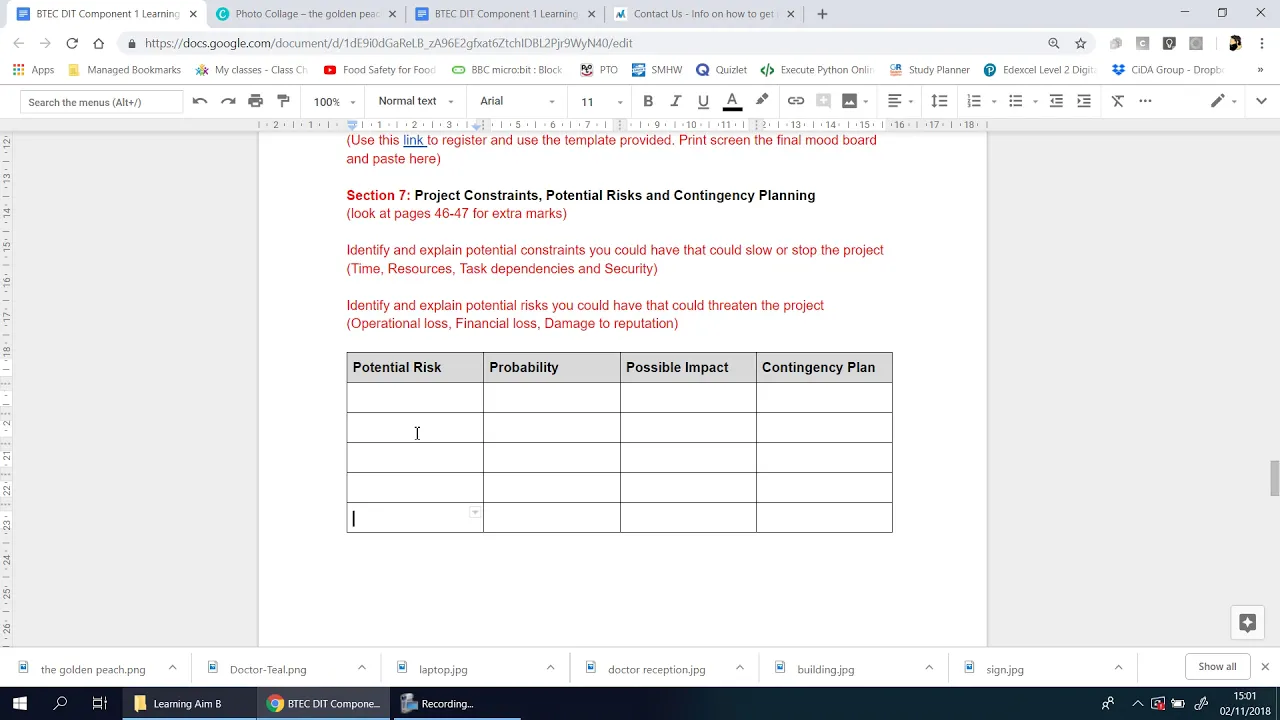The width and height of the screenshot is (1280, 720).
Task: Open line spacing options
Action: click(939, 101)
